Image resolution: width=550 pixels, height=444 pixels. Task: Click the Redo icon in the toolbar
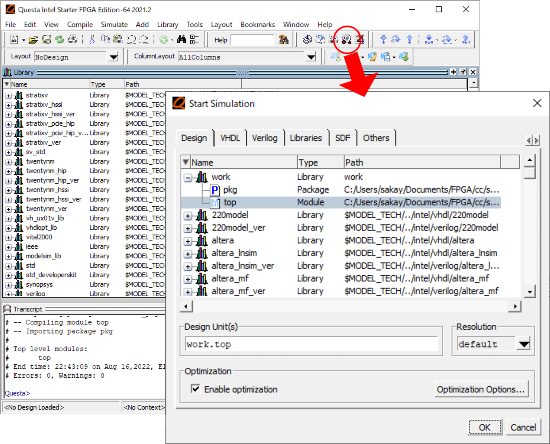point(144,40)
